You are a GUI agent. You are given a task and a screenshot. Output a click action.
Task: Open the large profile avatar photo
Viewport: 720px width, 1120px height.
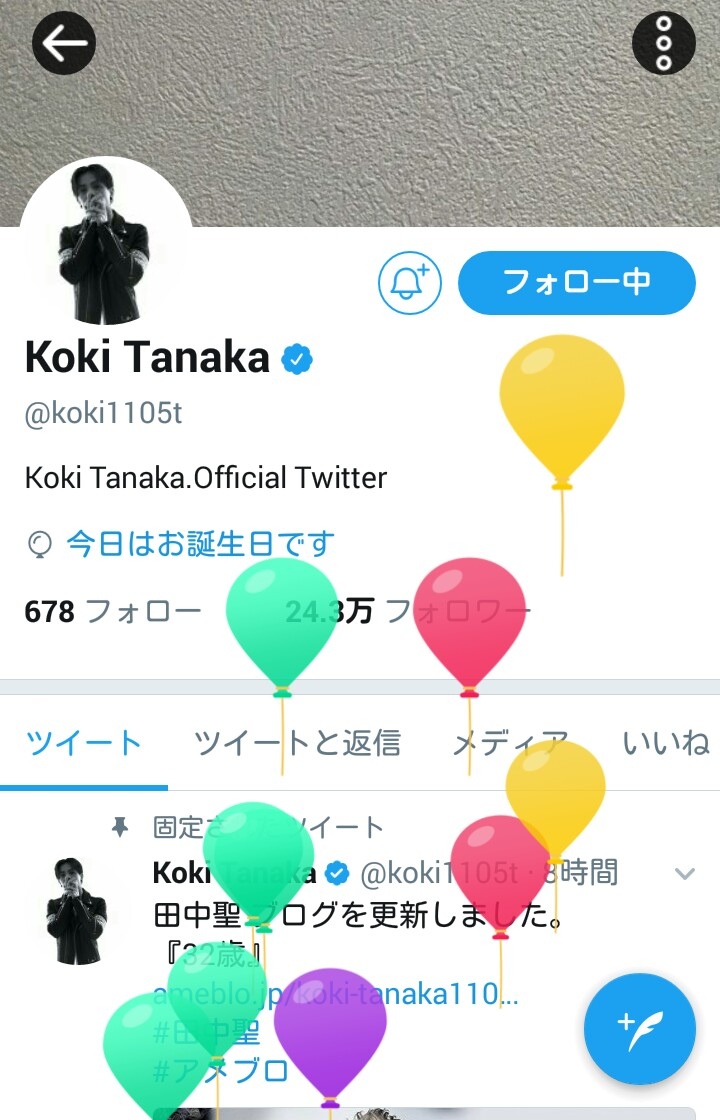pos(106,243)
